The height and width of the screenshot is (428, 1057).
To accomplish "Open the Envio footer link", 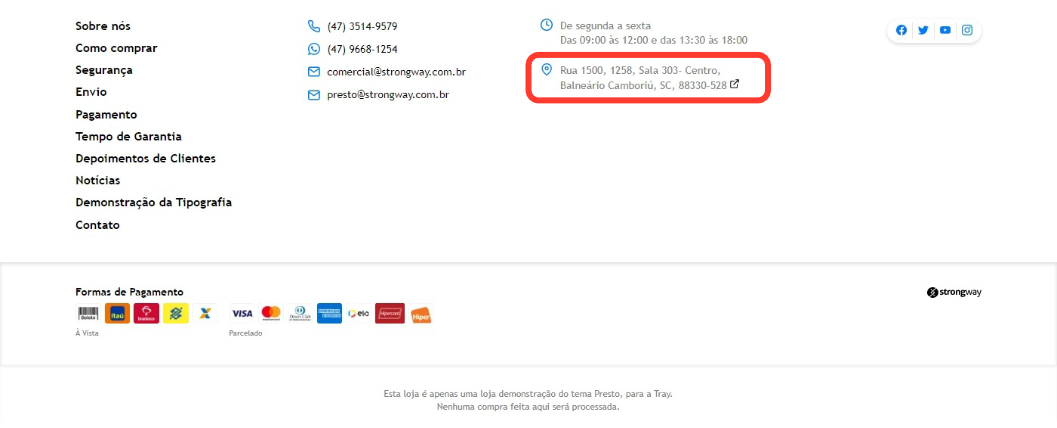I will (91, 92).
